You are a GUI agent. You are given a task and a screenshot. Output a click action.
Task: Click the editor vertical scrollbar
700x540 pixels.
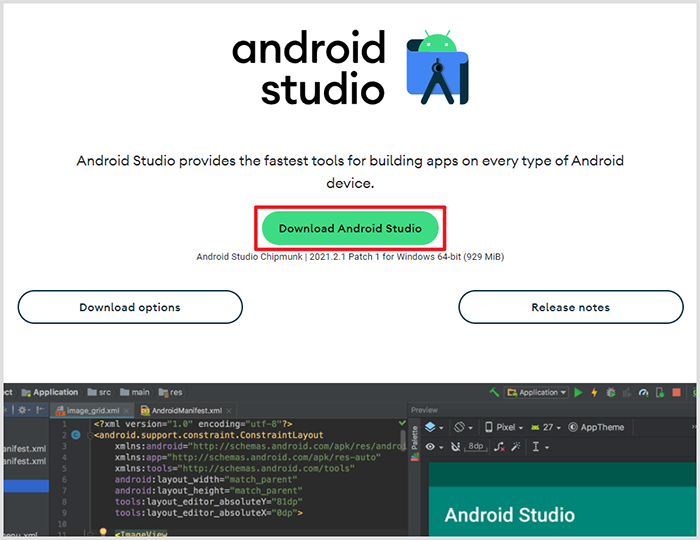point(403,438)
